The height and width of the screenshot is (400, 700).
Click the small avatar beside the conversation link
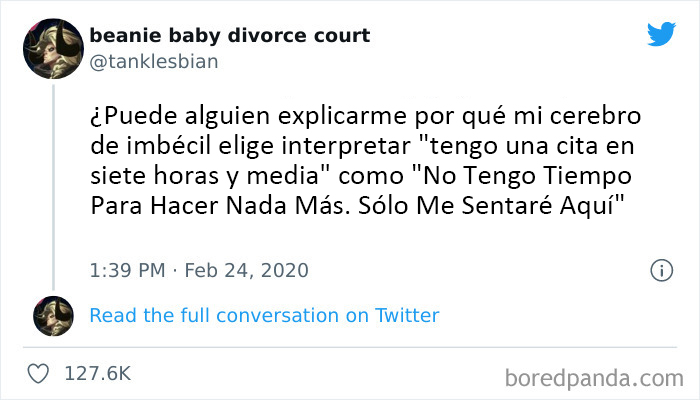[53, 315]
